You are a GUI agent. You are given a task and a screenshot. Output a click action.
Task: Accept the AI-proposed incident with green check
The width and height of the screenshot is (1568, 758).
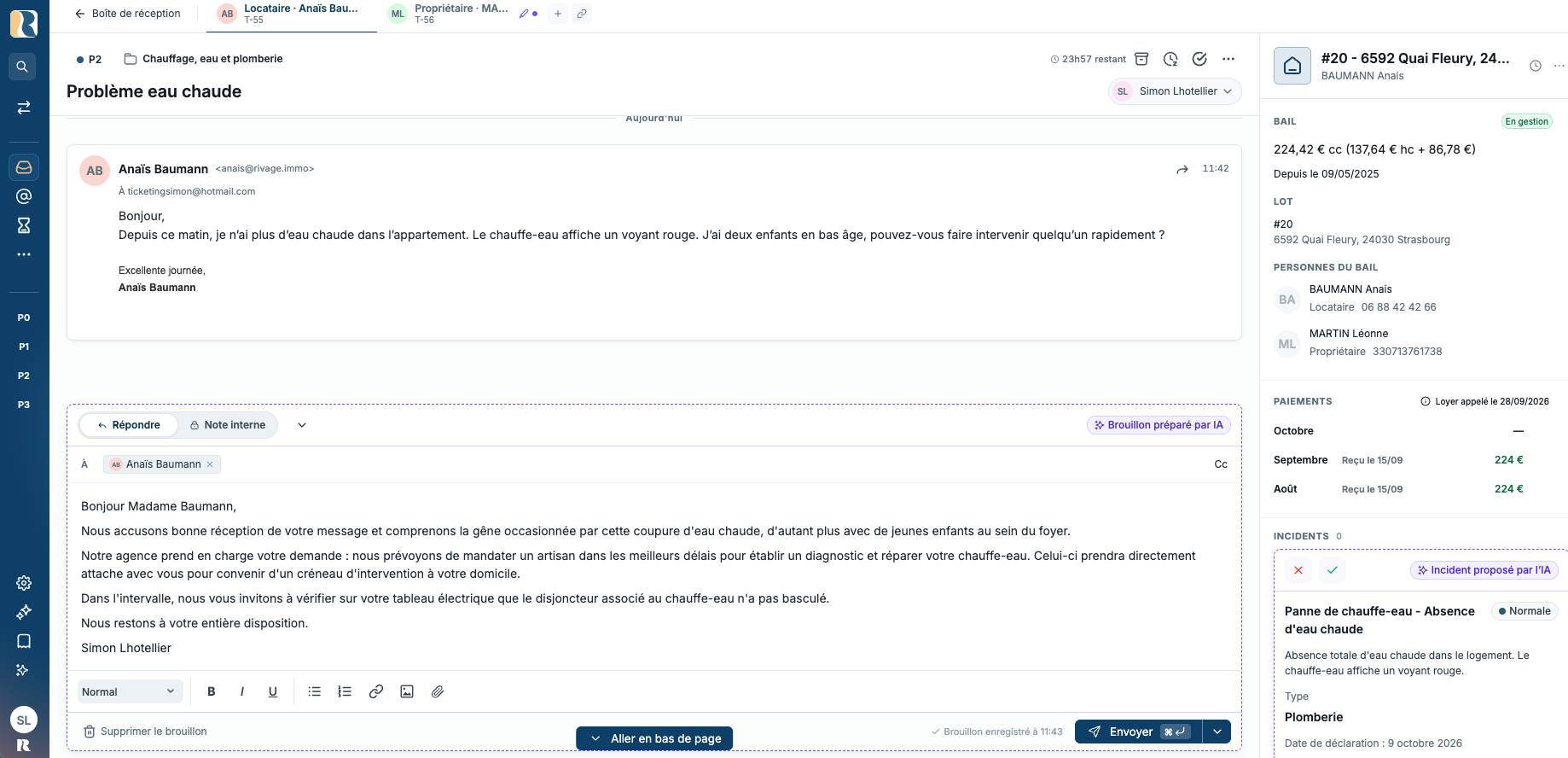coord(1333,570)
